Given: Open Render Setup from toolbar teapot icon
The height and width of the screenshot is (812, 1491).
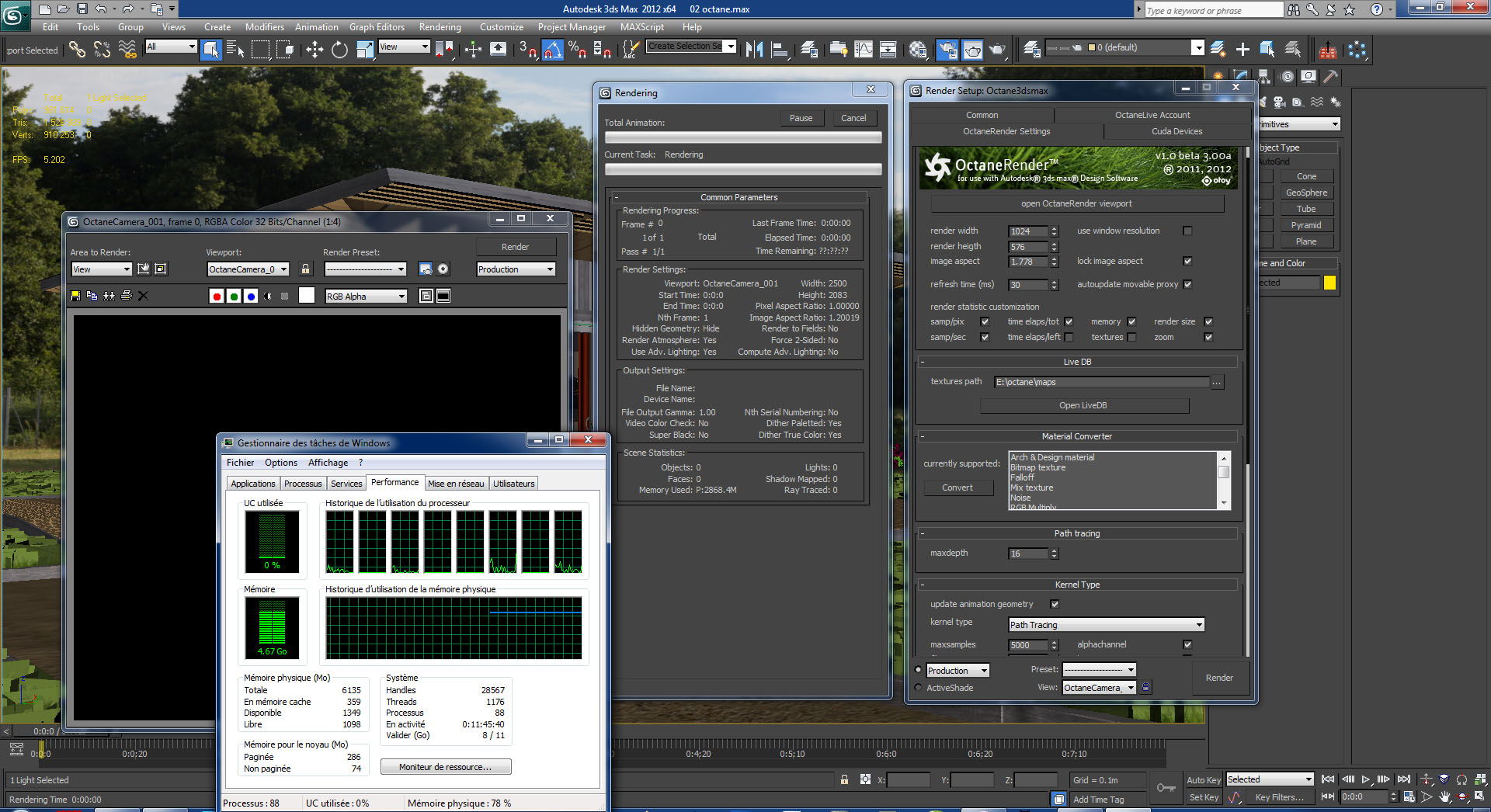Looking at the screenshot, I should click(x=947, y=50).
